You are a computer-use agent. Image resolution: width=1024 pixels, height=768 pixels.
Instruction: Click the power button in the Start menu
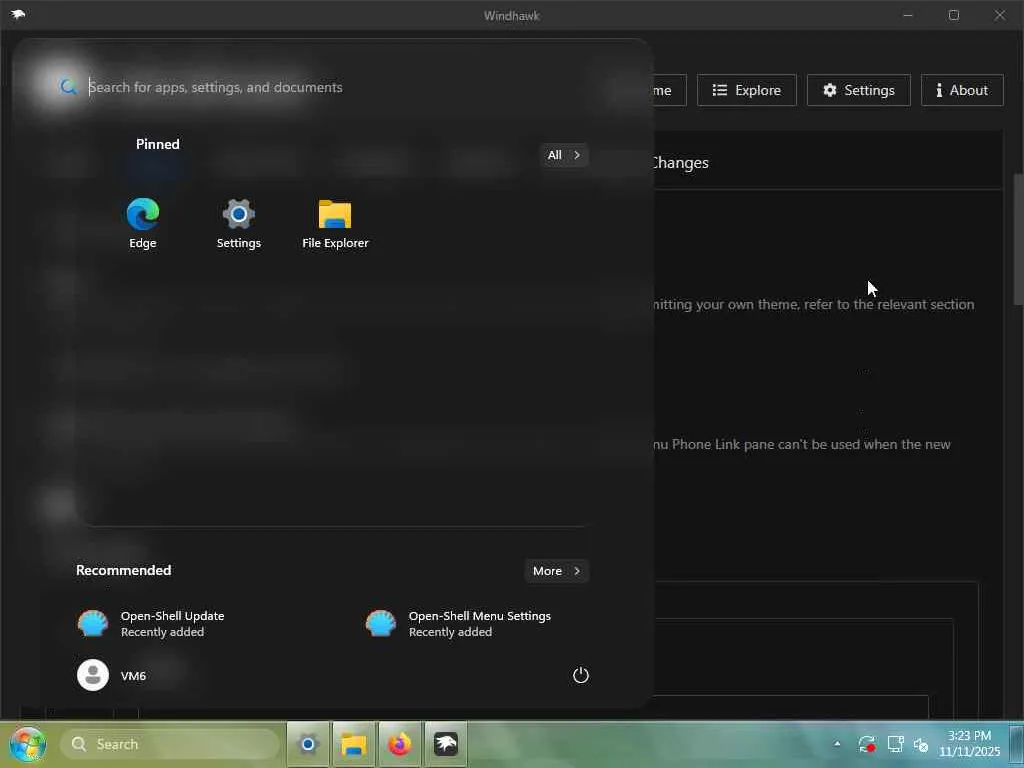581,675
